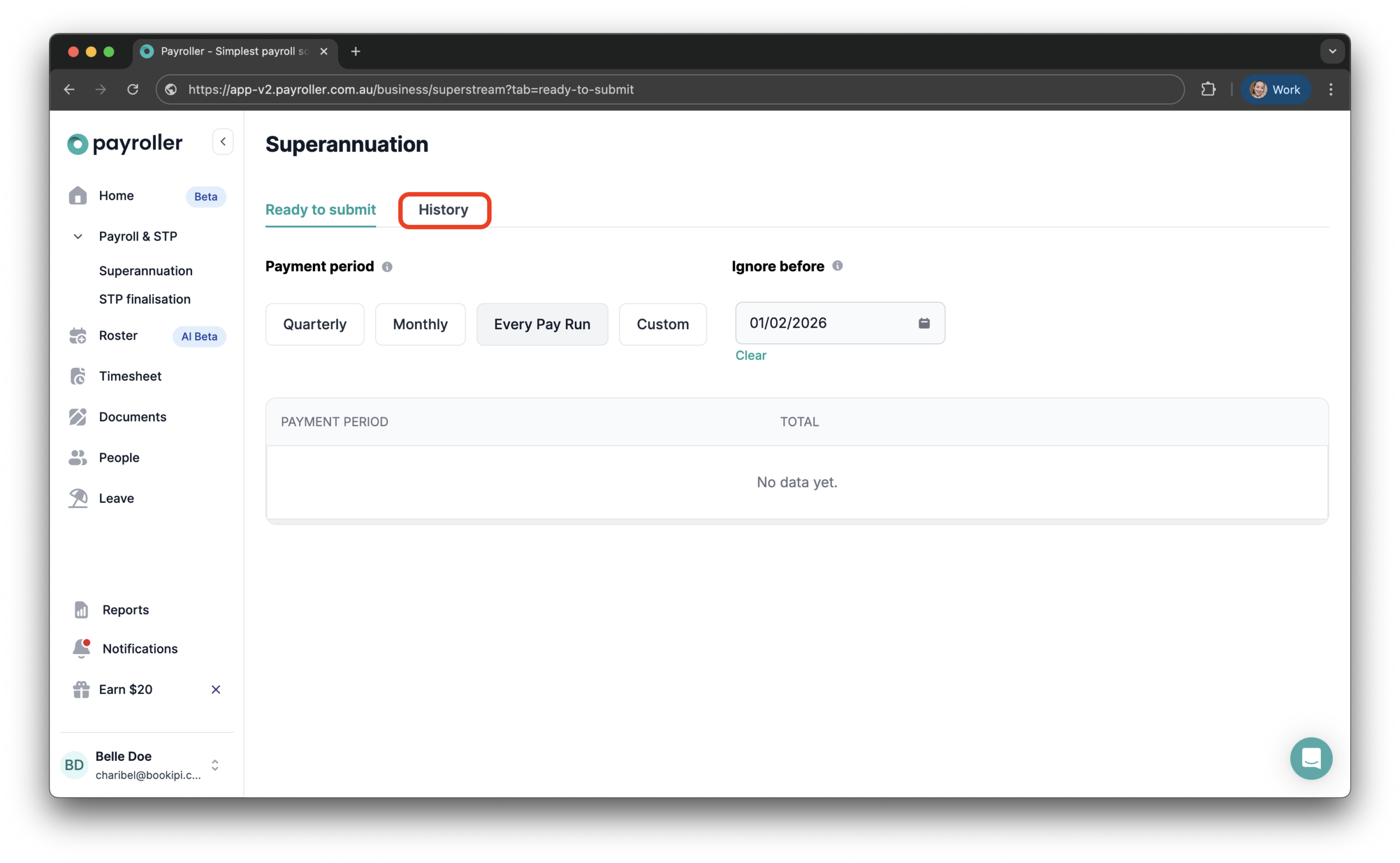
Task: Open the Reports section
Action: tap(125, 610)
